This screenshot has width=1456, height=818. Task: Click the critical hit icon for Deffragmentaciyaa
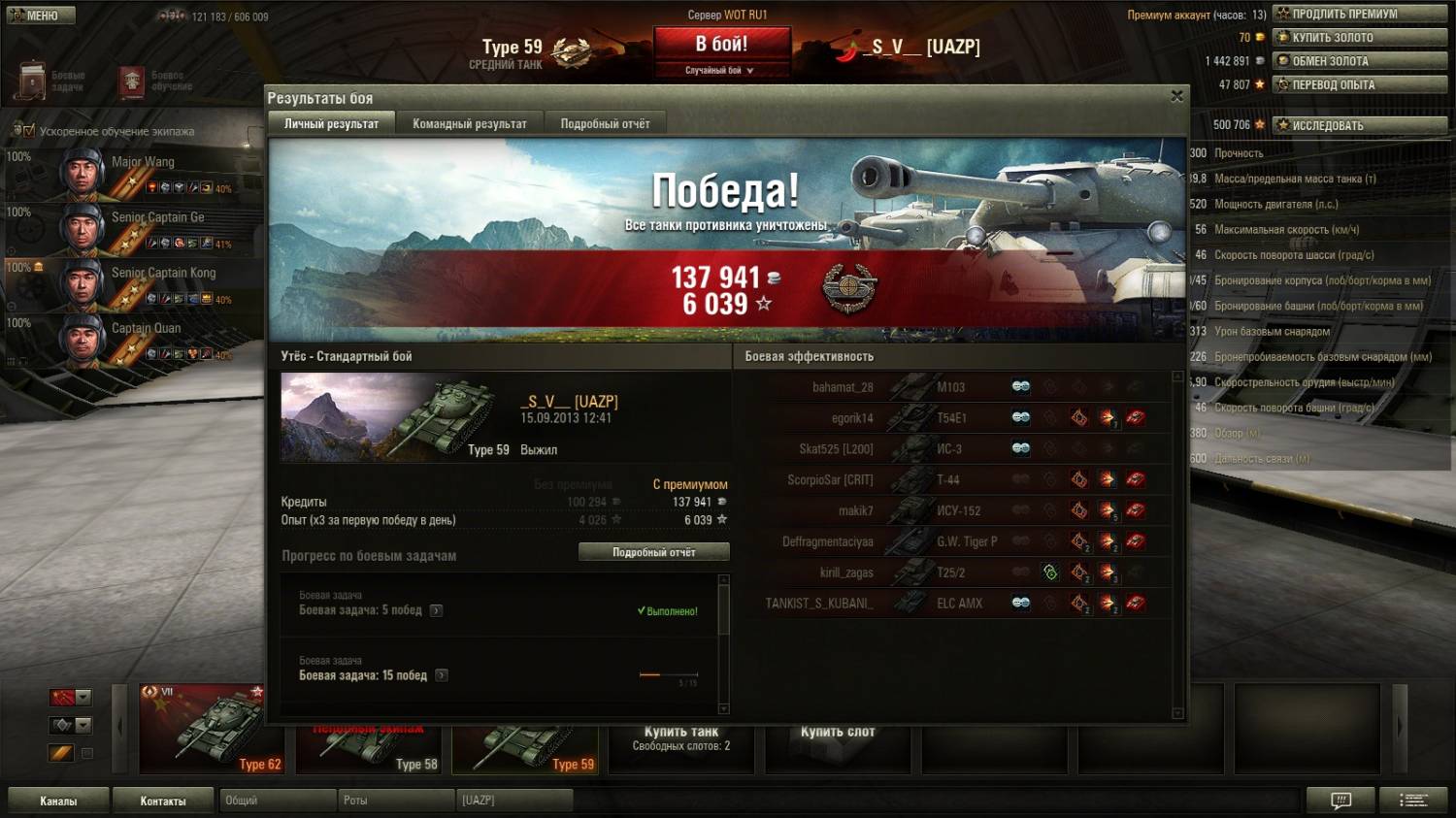pos(1078,541)
